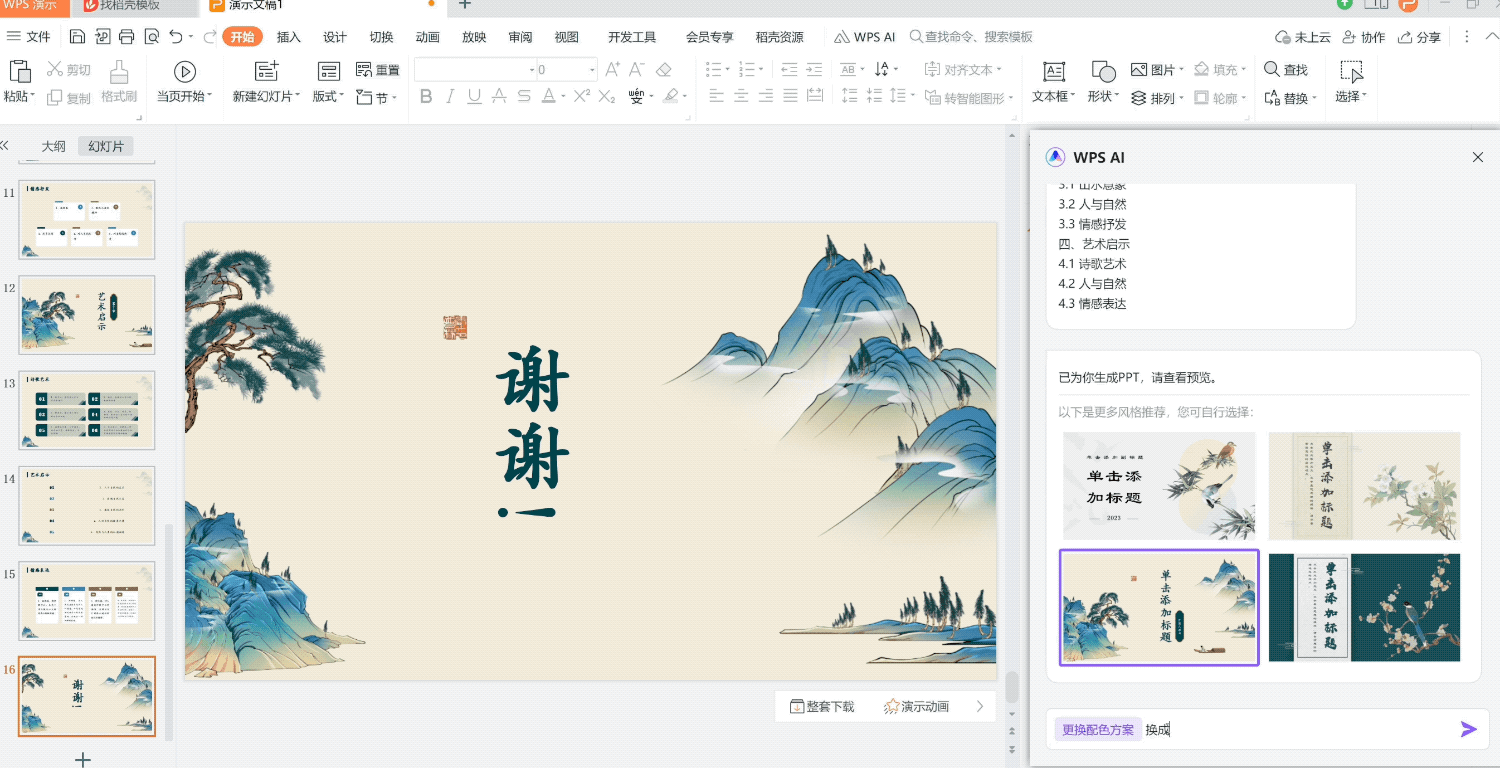Open the 形状 shapes tool
Image resolution: width=1500 pixels, height=768 pixels.
[1100, 80]
